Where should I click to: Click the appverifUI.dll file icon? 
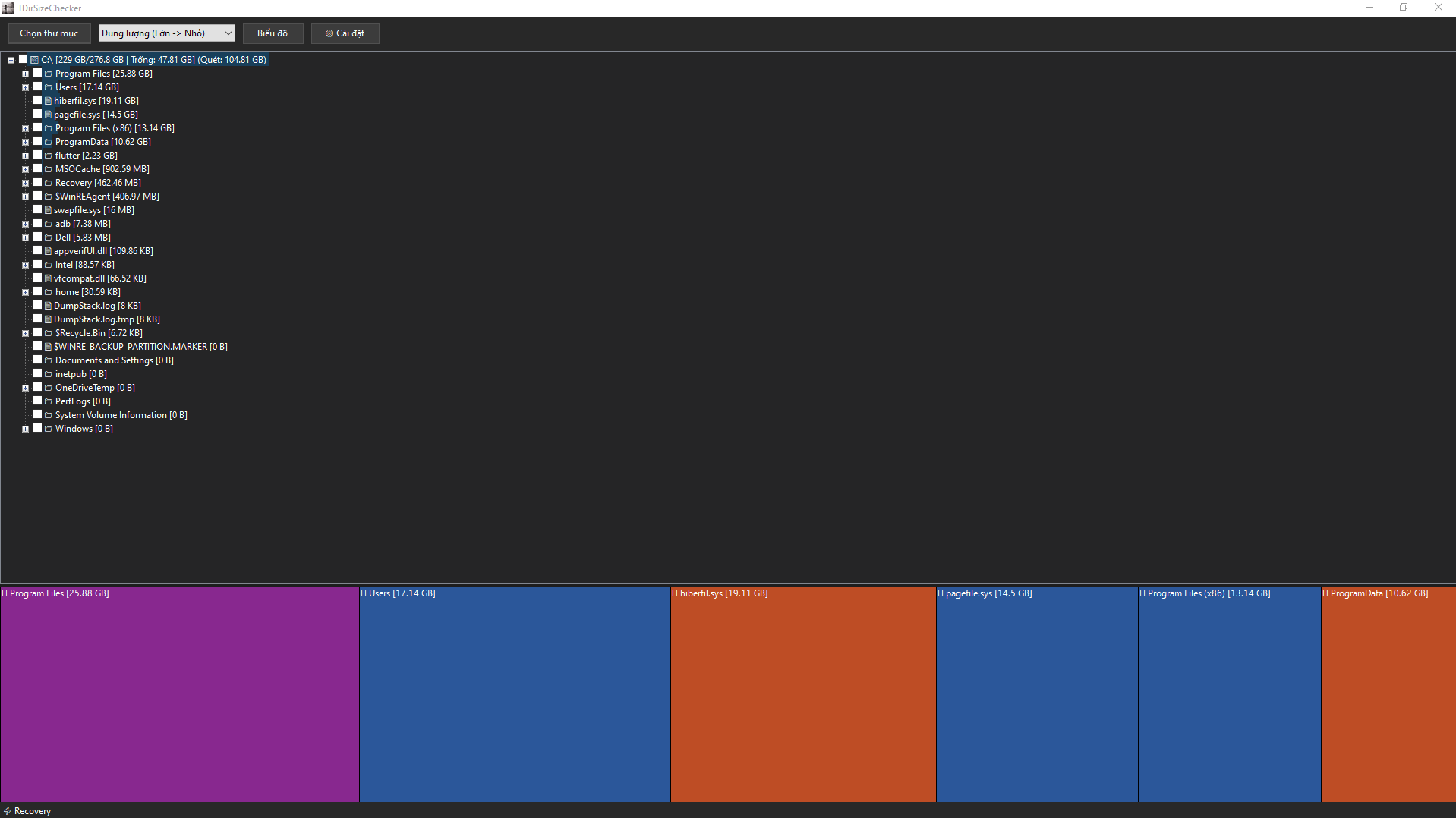tap(49, 251)
